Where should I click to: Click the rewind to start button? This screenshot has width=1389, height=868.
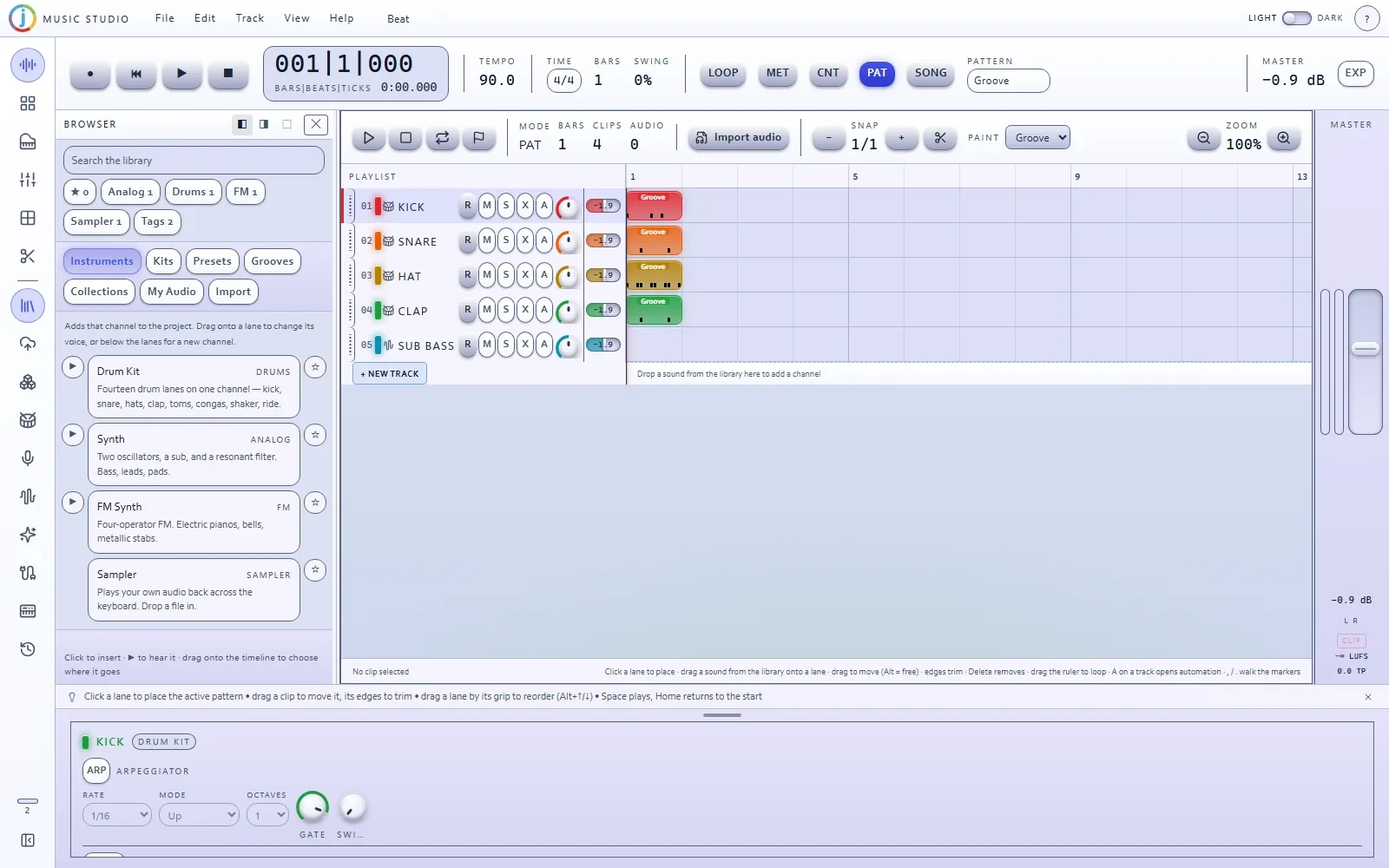136,74
